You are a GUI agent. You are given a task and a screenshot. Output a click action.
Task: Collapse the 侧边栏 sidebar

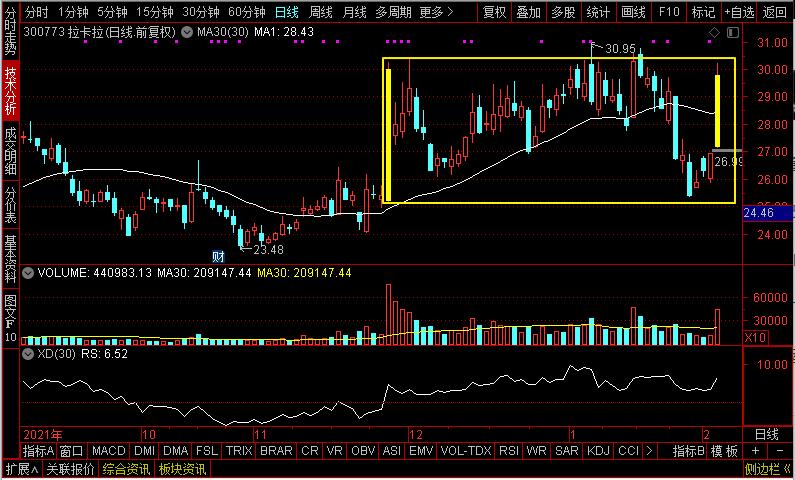click(x=768, y=470)
